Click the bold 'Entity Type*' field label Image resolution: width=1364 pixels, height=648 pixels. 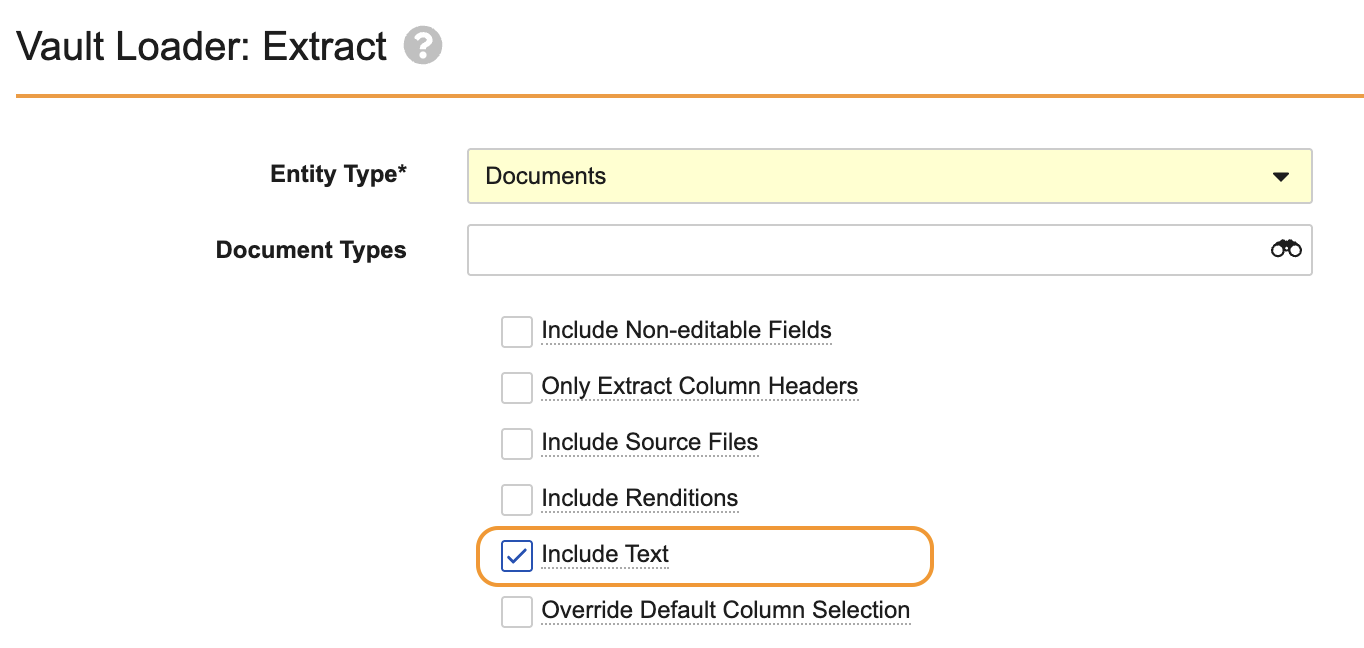pos(338,174)
